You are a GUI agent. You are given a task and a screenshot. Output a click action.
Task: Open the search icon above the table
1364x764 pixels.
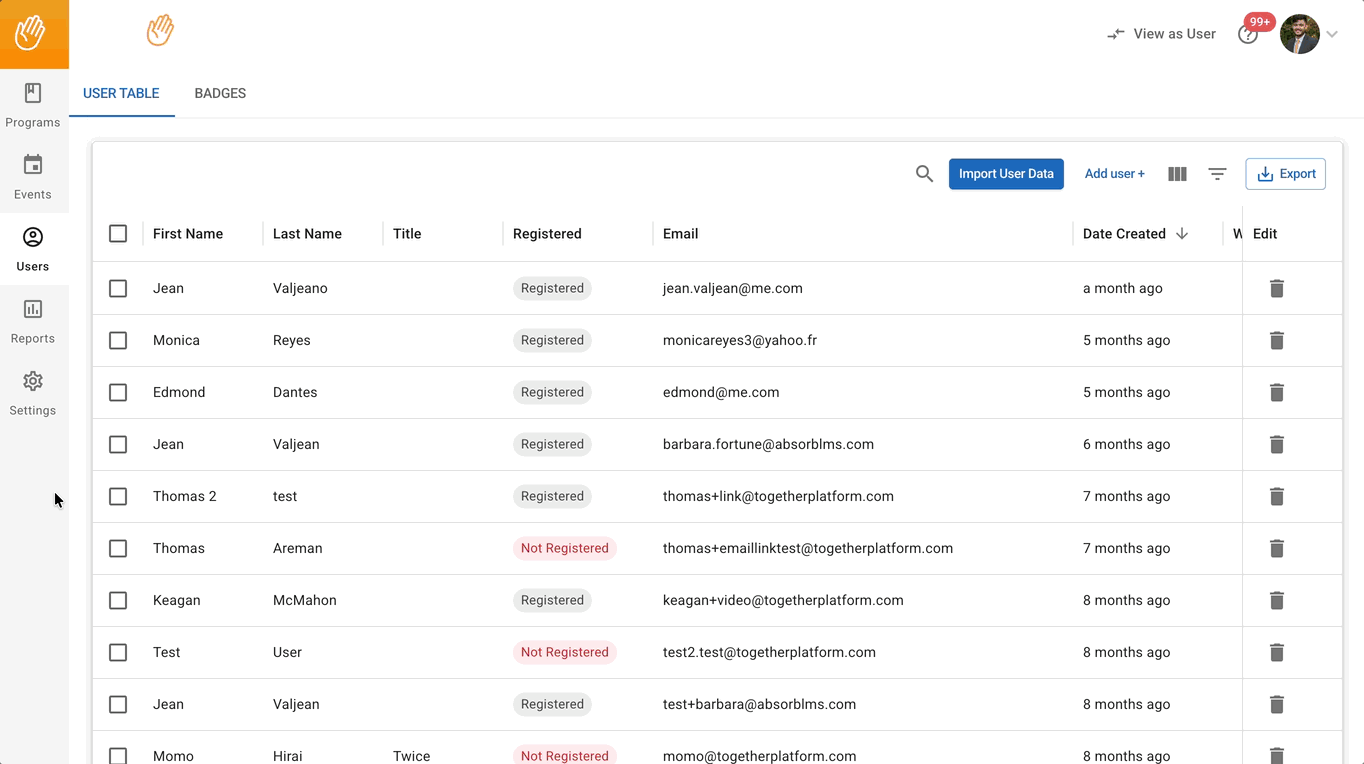[x=924, y=174]
